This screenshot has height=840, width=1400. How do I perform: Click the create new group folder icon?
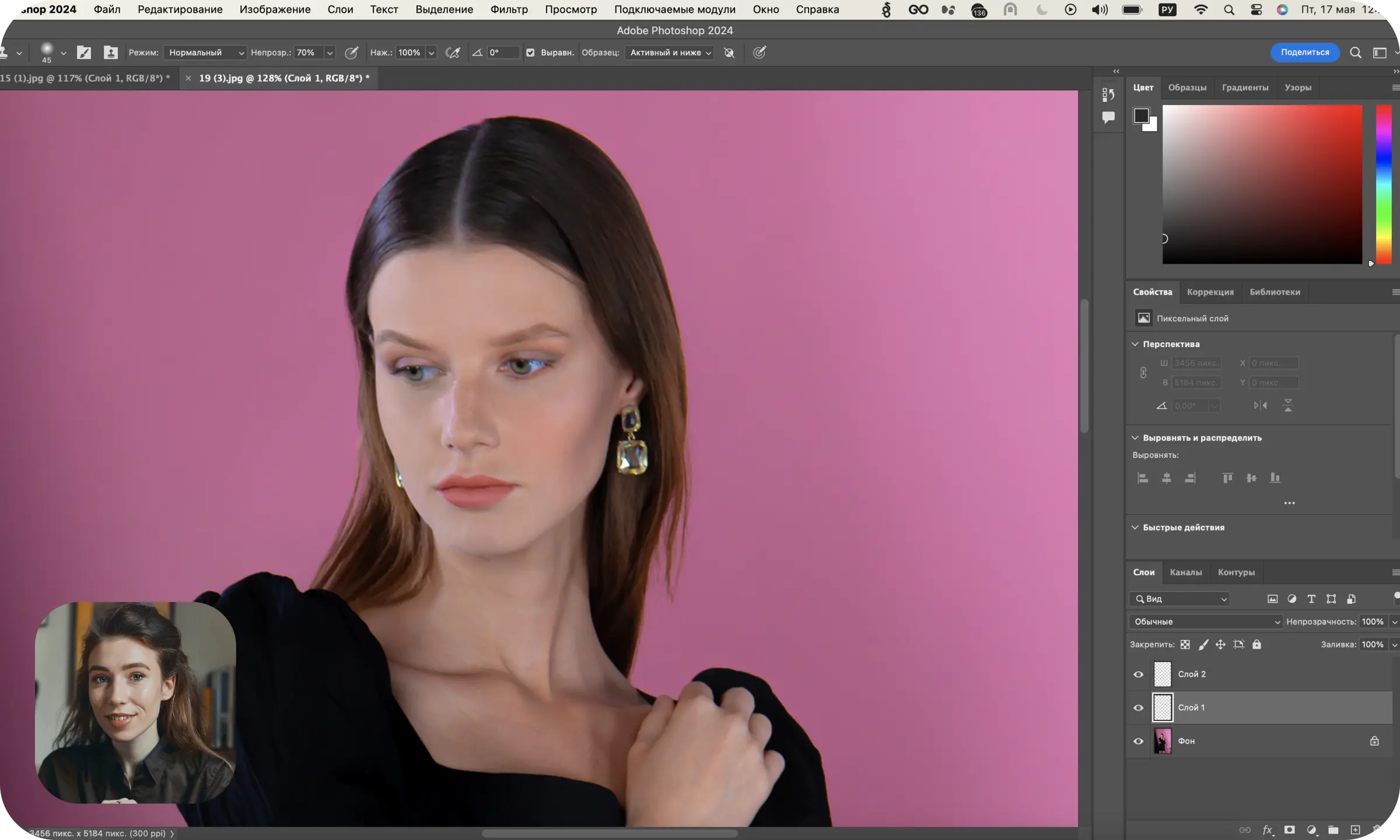click(x=1333, y=829)
